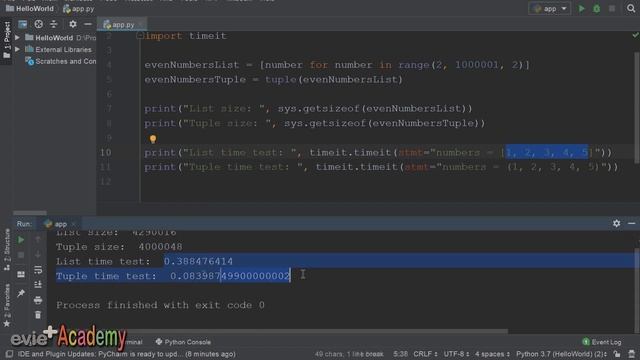
Task: Toggle tool window buttons icon in the status bar corner
Action: [9, 354]
